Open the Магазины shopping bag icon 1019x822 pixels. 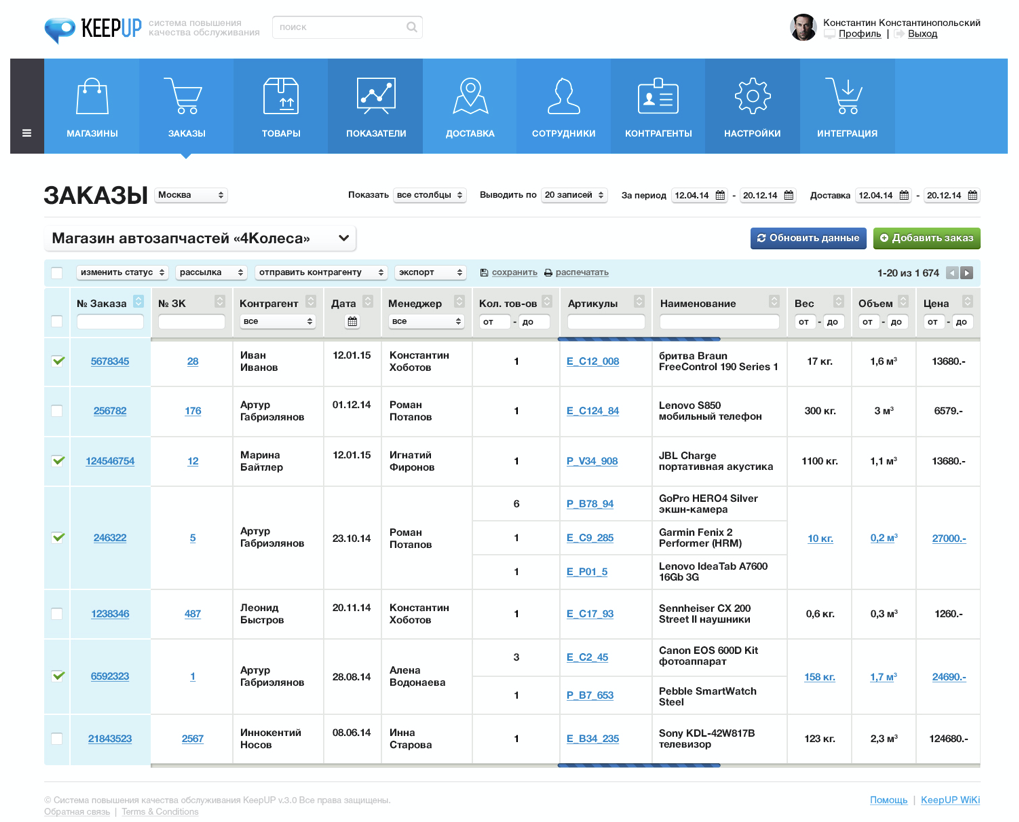coord(92,97)
